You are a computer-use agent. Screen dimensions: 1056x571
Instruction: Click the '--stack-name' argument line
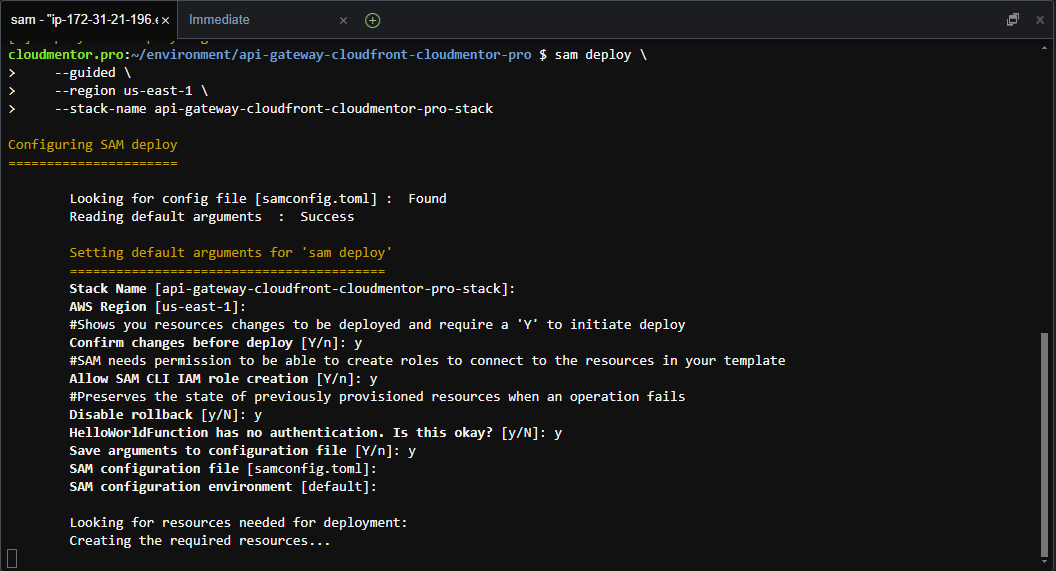coord(273,109)
